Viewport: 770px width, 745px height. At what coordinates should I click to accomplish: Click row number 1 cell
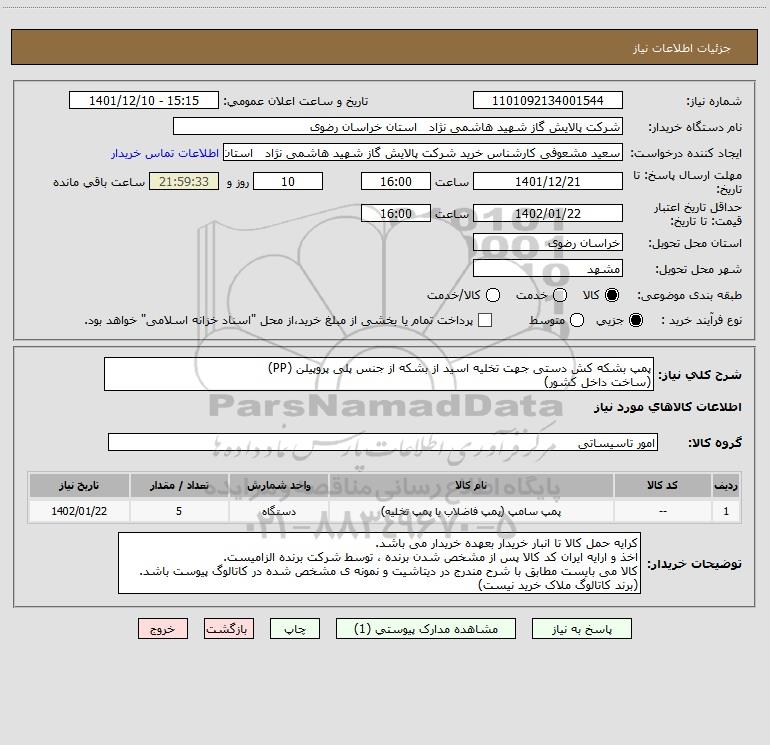point(726,511)
